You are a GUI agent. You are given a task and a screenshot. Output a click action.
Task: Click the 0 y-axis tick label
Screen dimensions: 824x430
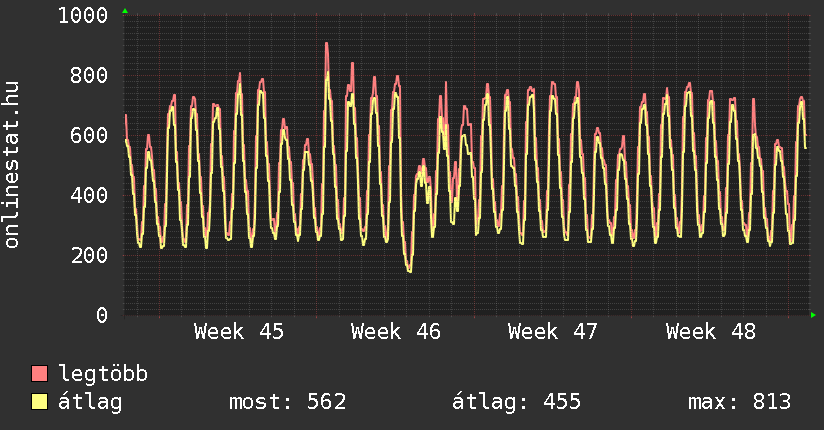tap(102, 316)
